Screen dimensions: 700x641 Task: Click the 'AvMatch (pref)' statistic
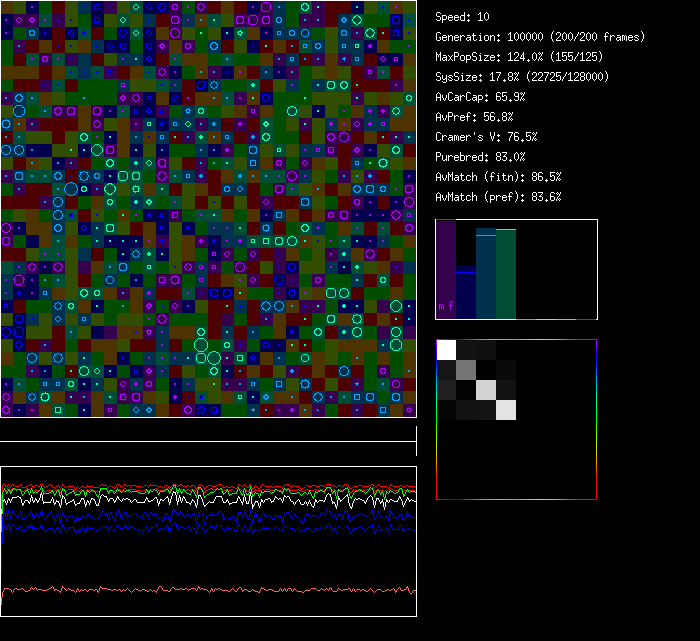pyautogui.click(x=498, y=197)
